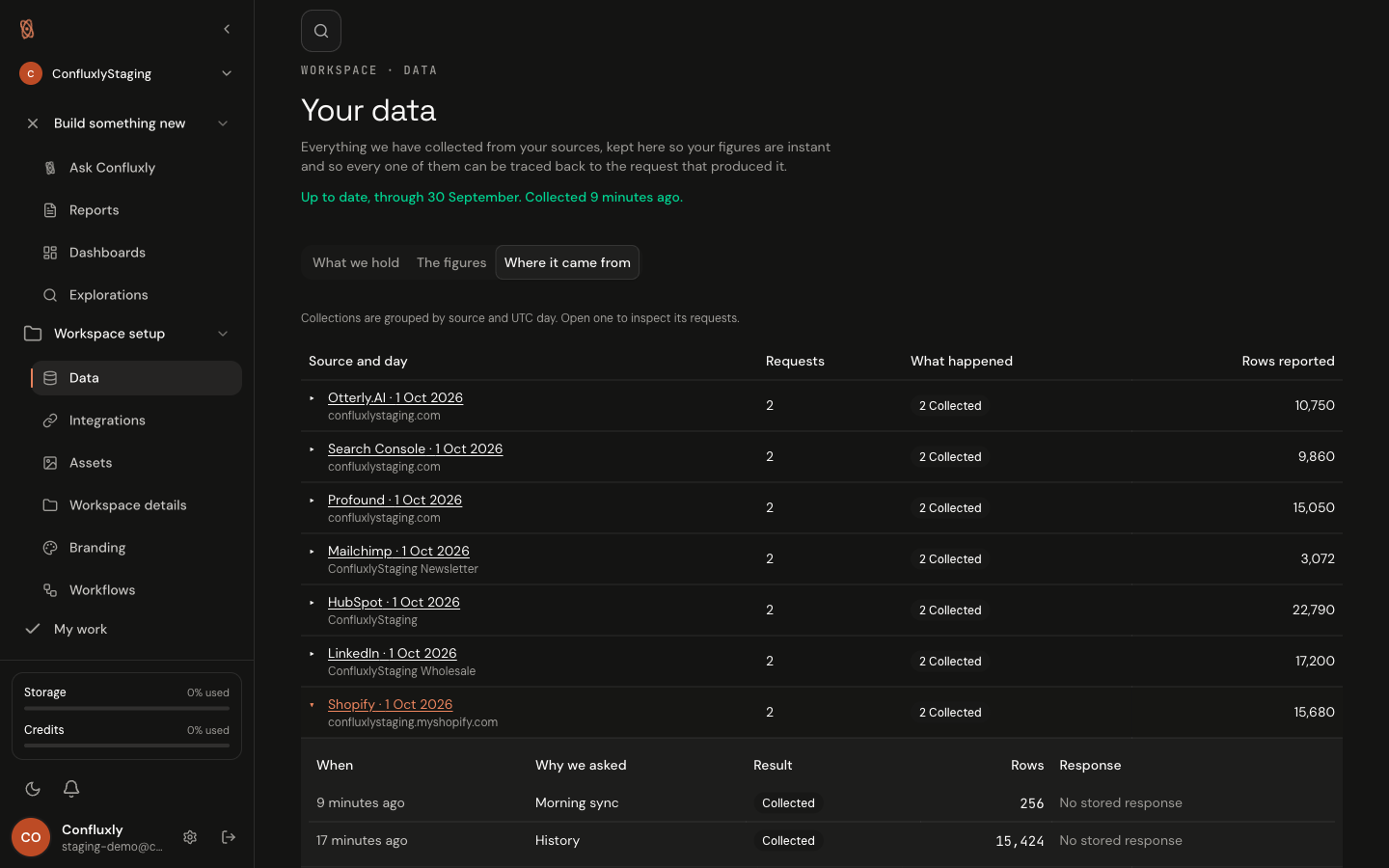Screen dimensions: 1389x868
Task: Open the Workflows page
Action: (x=136, y=590)
